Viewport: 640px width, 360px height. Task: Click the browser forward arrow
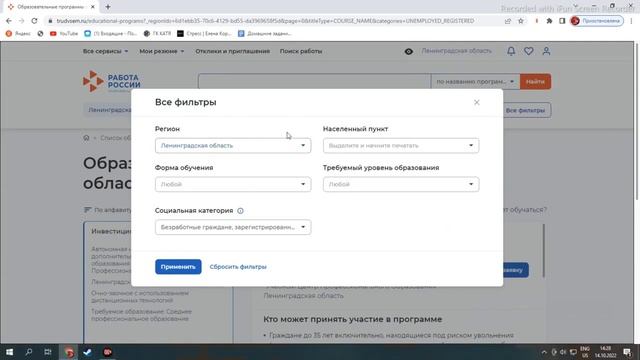pyautogui.click(x=21, y=21)
